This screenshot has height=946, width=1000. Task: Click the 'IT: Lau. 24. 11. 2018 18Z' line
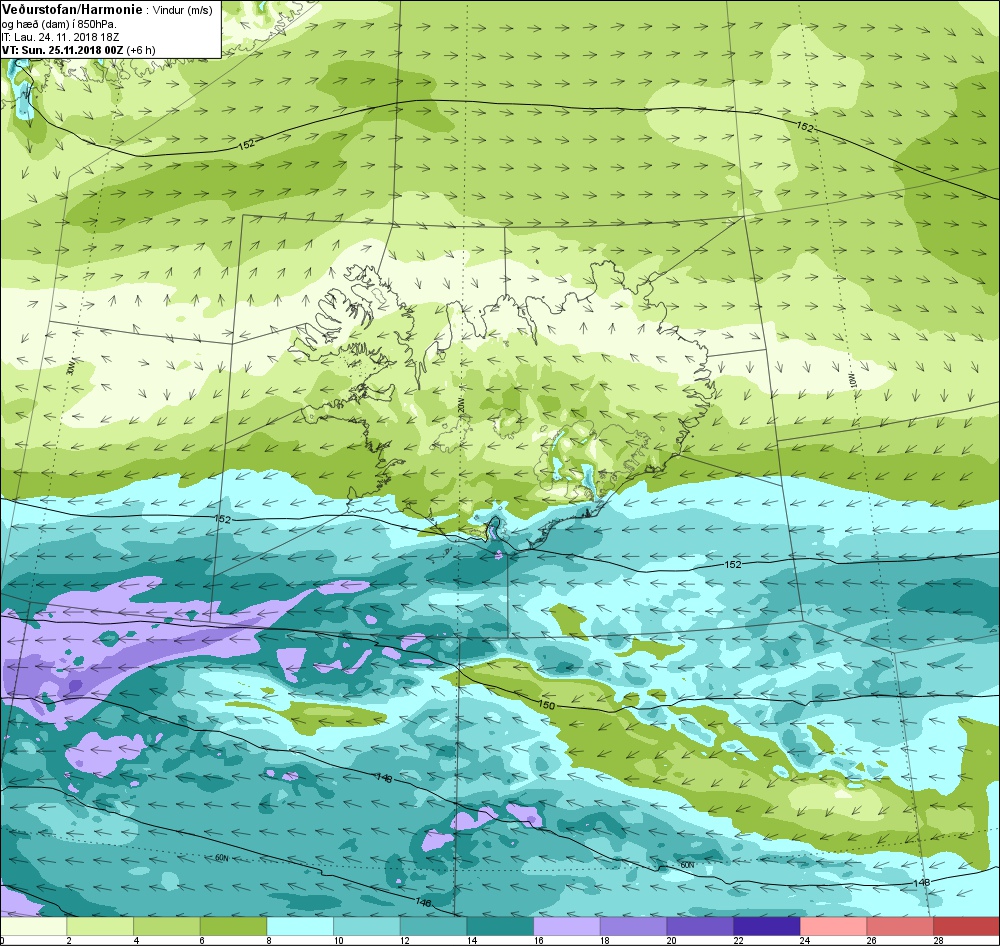[61, 37]
